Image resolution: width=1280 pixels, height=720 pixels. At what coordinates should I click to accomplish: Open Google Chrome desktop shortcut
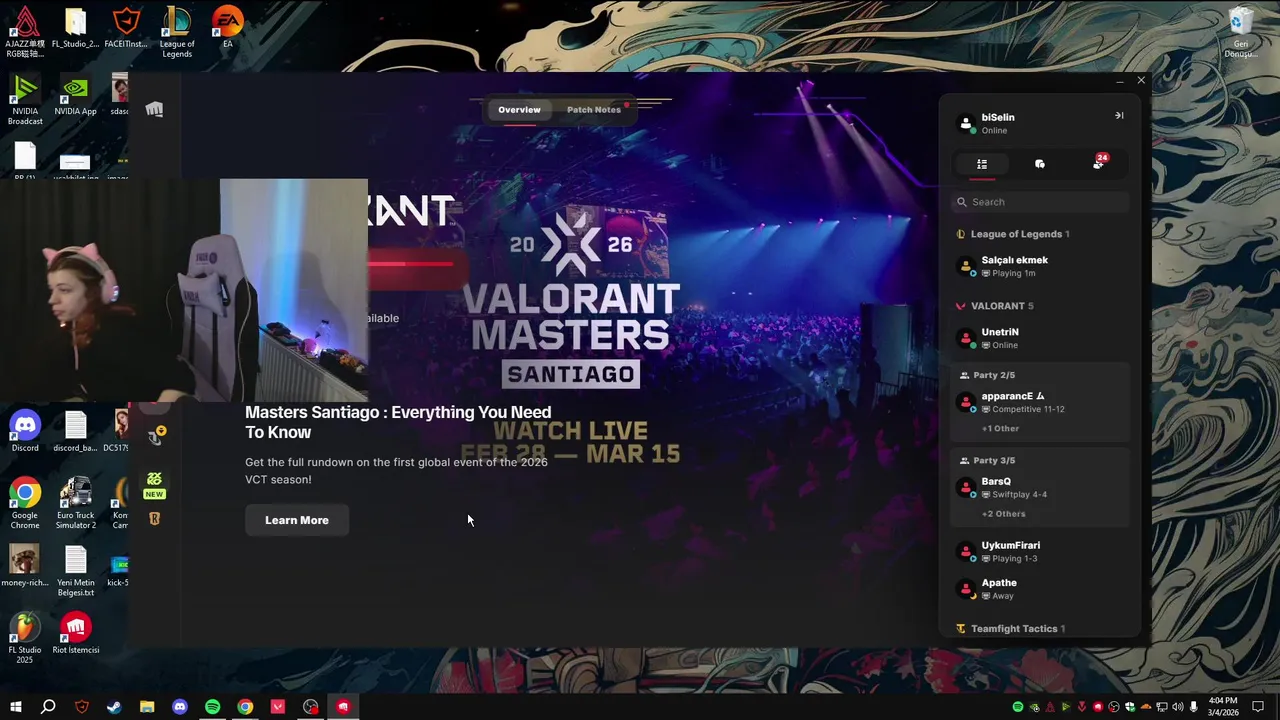point(25,503)
